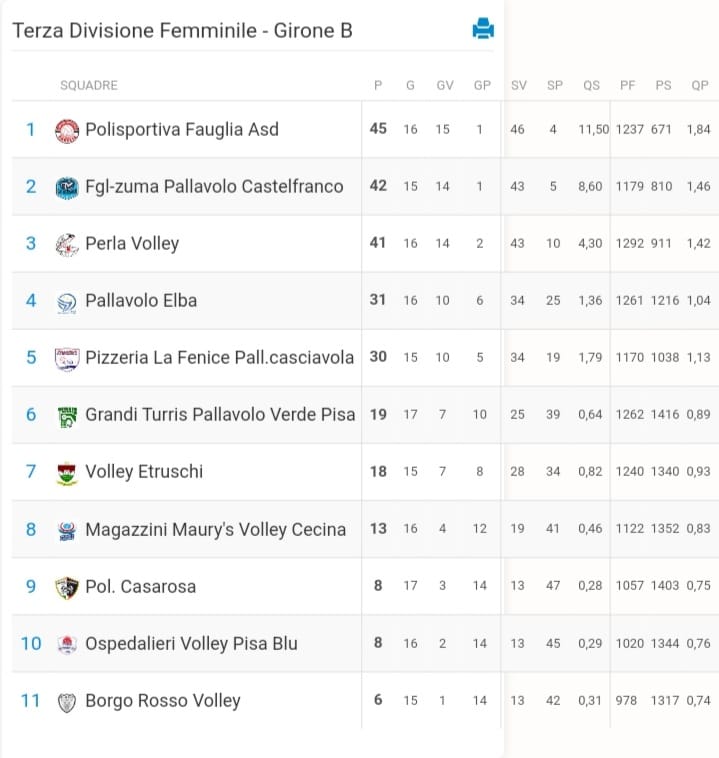Click Volley Etruschi team logo
Screen dimensions: 719x758
pos(67,473)
